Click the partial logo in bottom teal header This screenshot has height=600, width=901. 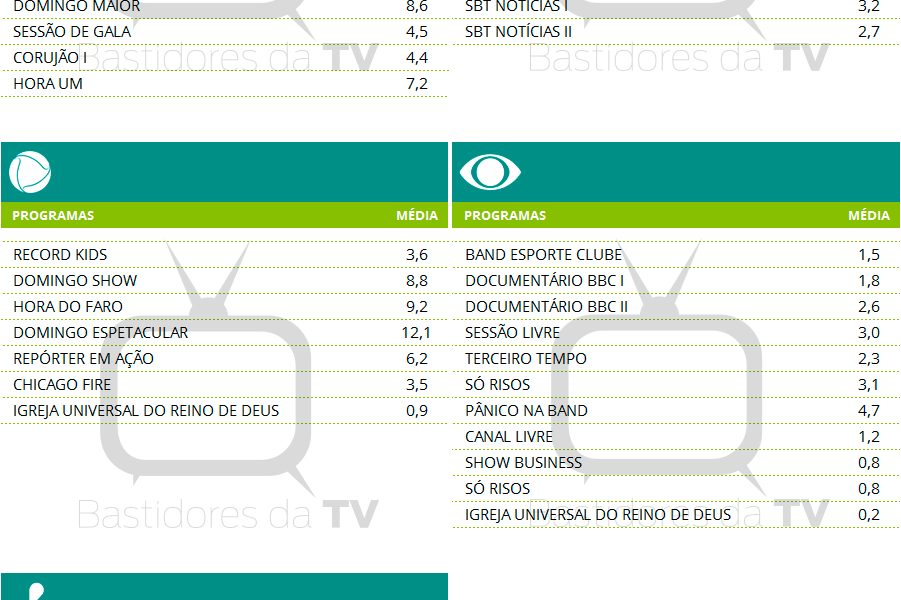pyautogui.click(x=36, y=591)
